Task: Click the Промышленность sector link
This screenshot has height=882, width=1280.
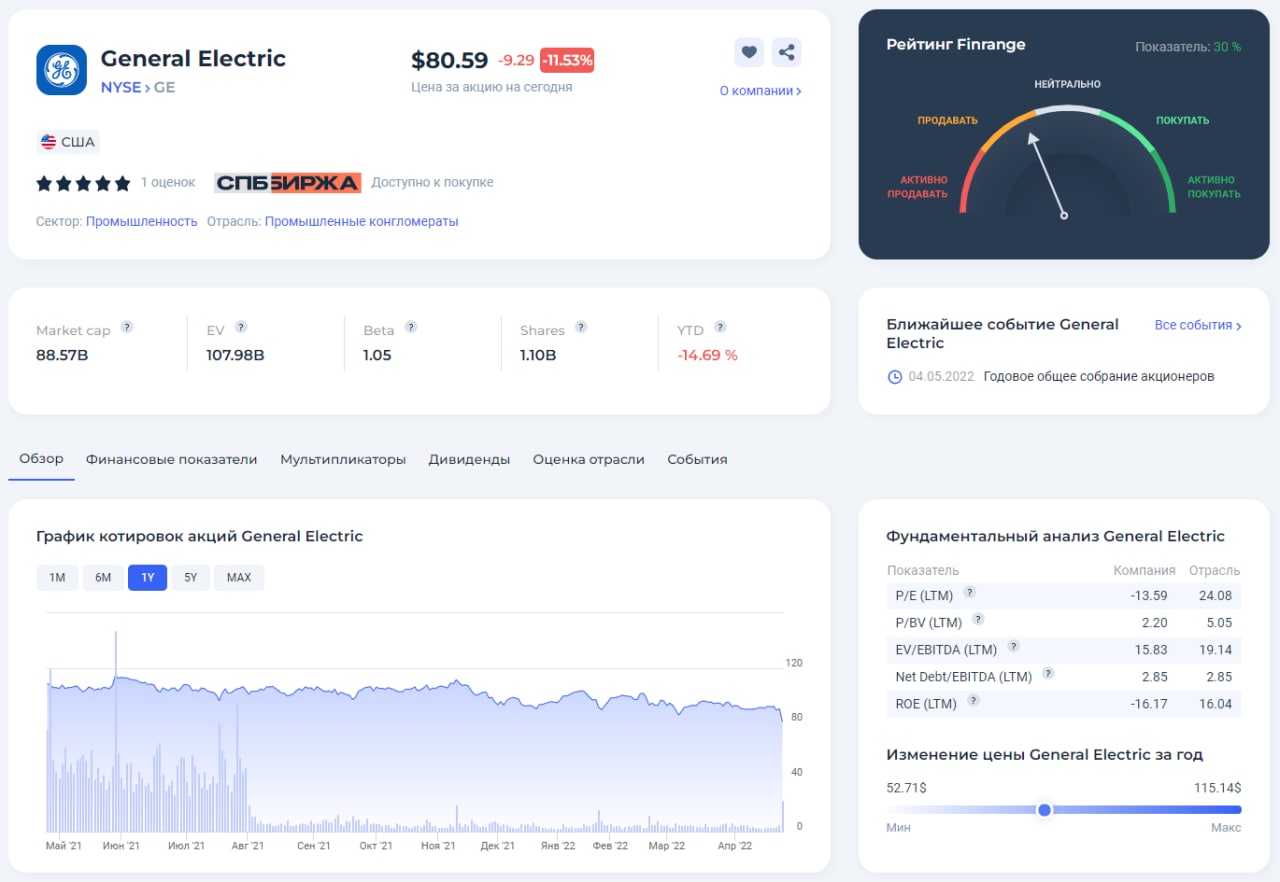Action: click(141, 221)
